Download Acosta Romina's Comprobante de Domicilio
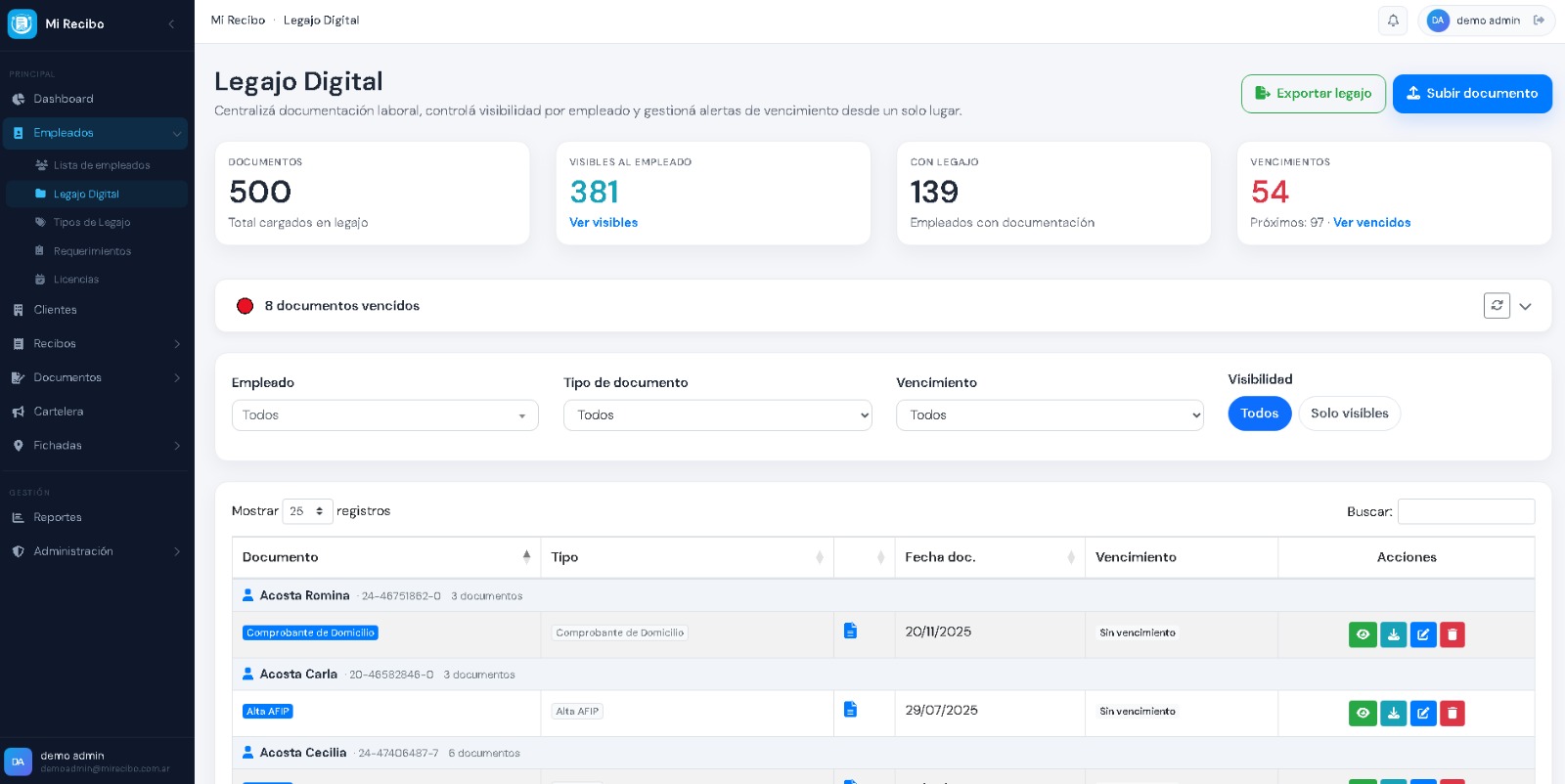 pyautogui.click(x=1393, y=634)
